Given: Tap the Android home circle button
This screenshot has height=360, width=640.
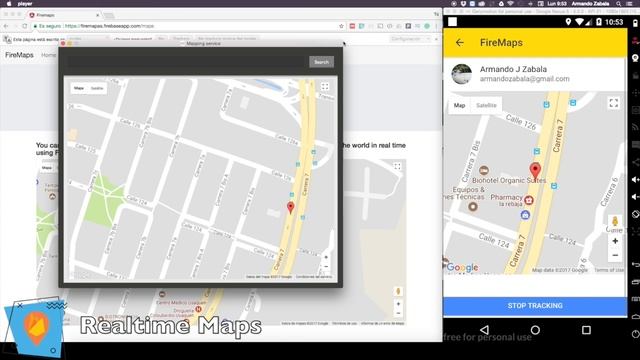Looking at the screenshot, I should [x=535, y=330].
